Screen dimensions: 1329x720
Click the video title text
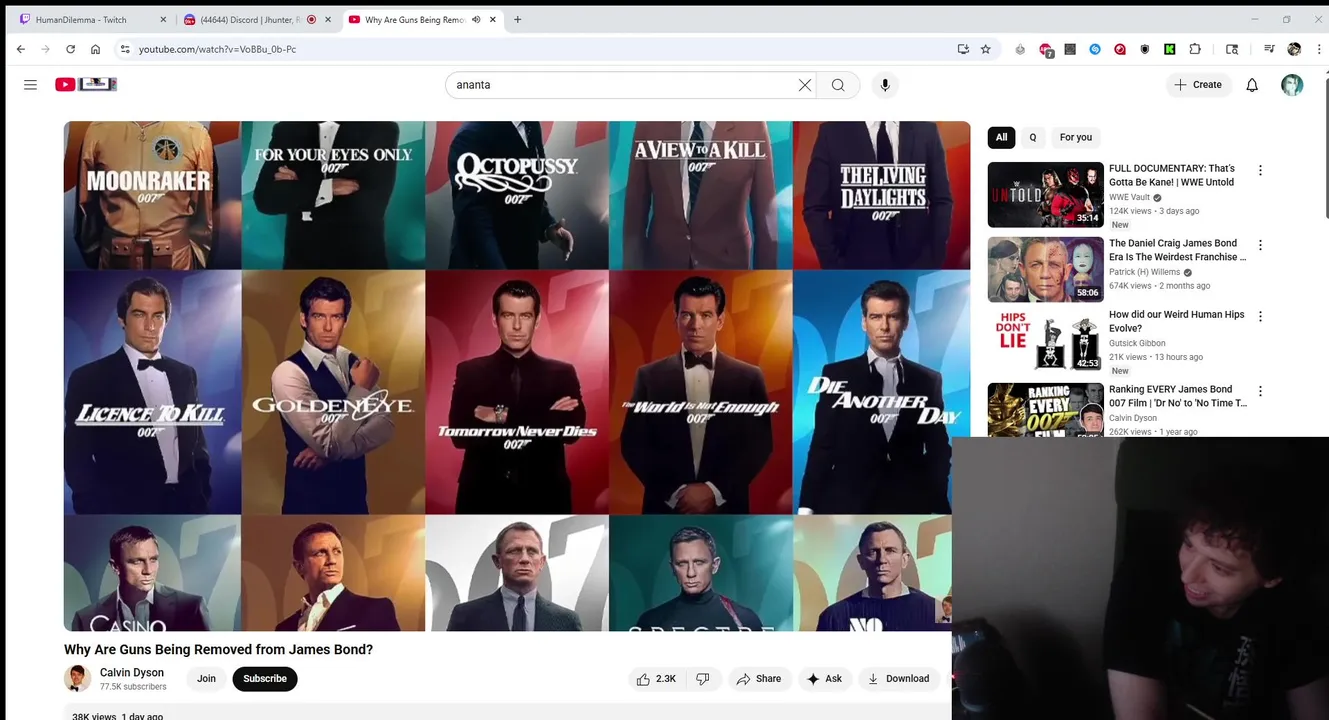(218, 650)
